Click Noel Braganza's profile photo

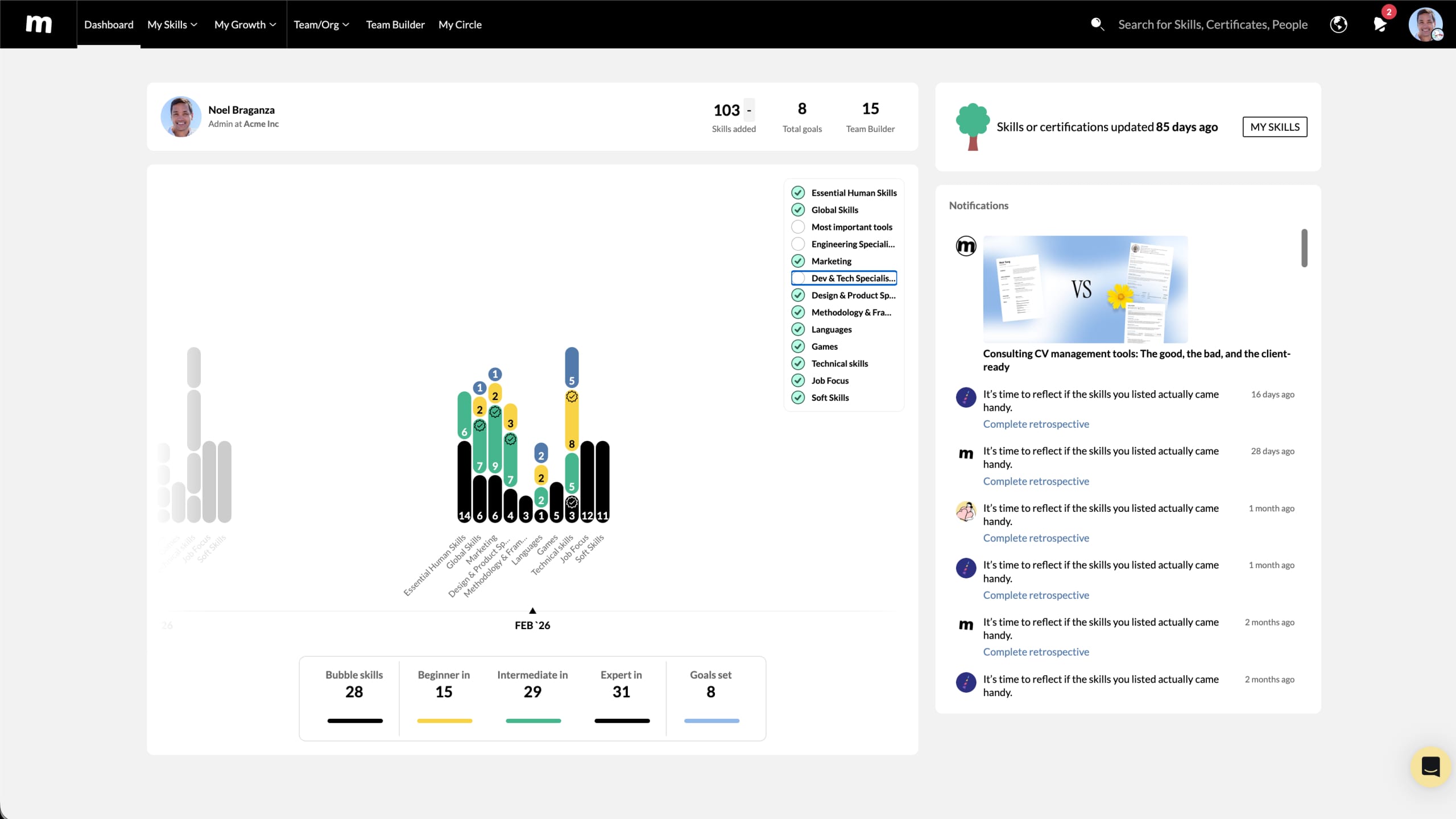[x=181, y=117]
